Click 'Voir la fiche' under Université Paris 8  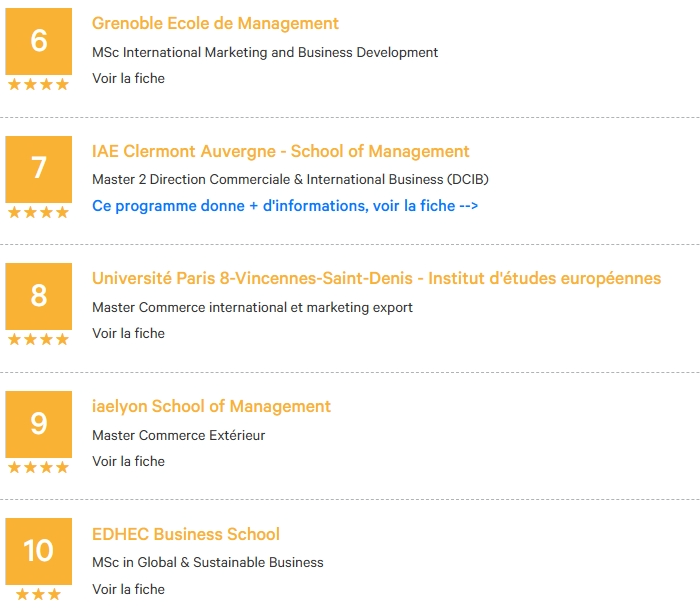point(128,333)
